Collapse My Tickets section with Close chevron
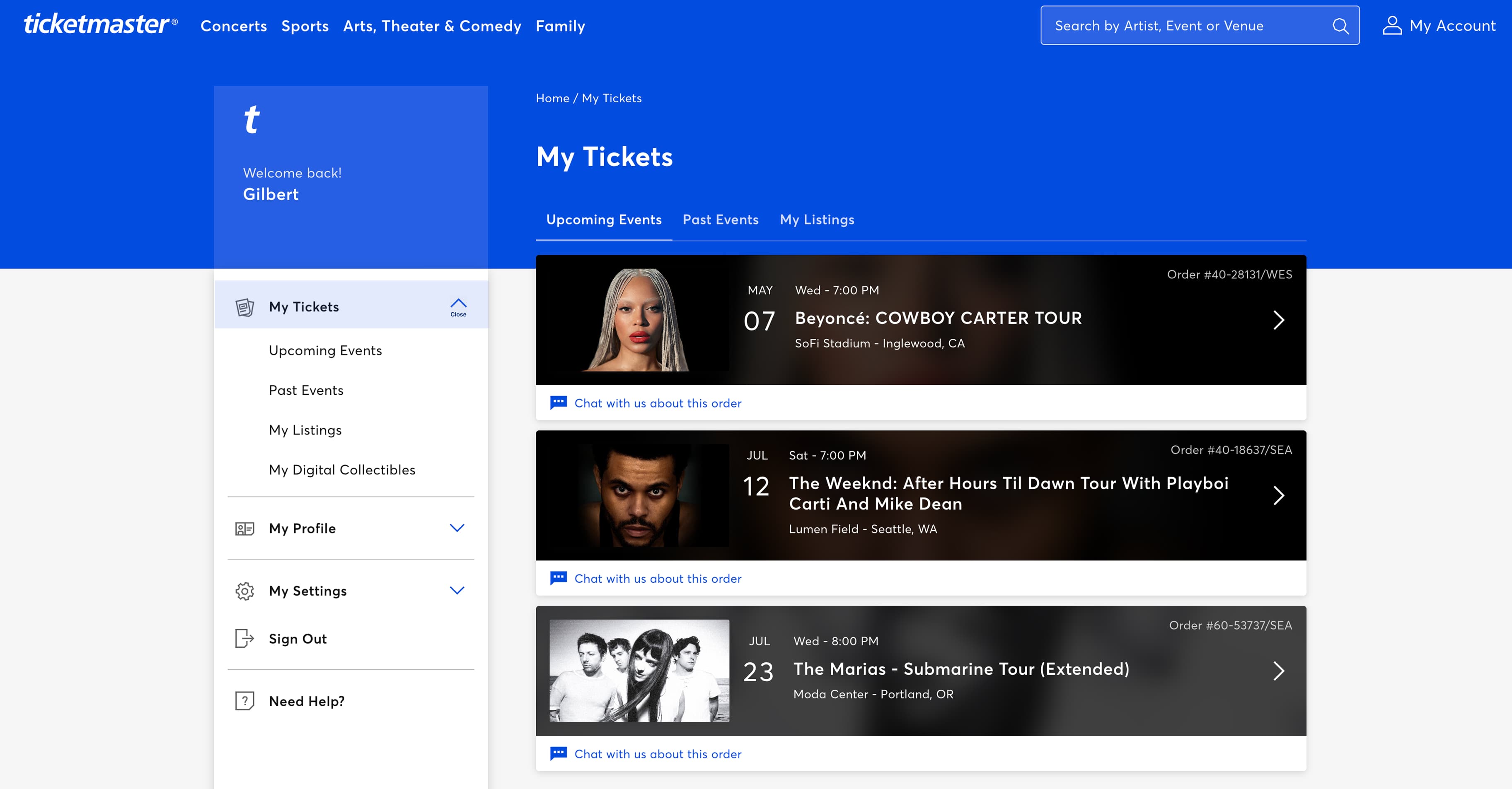The width and height of the screenshot is (1512, 789). [458, 307]
